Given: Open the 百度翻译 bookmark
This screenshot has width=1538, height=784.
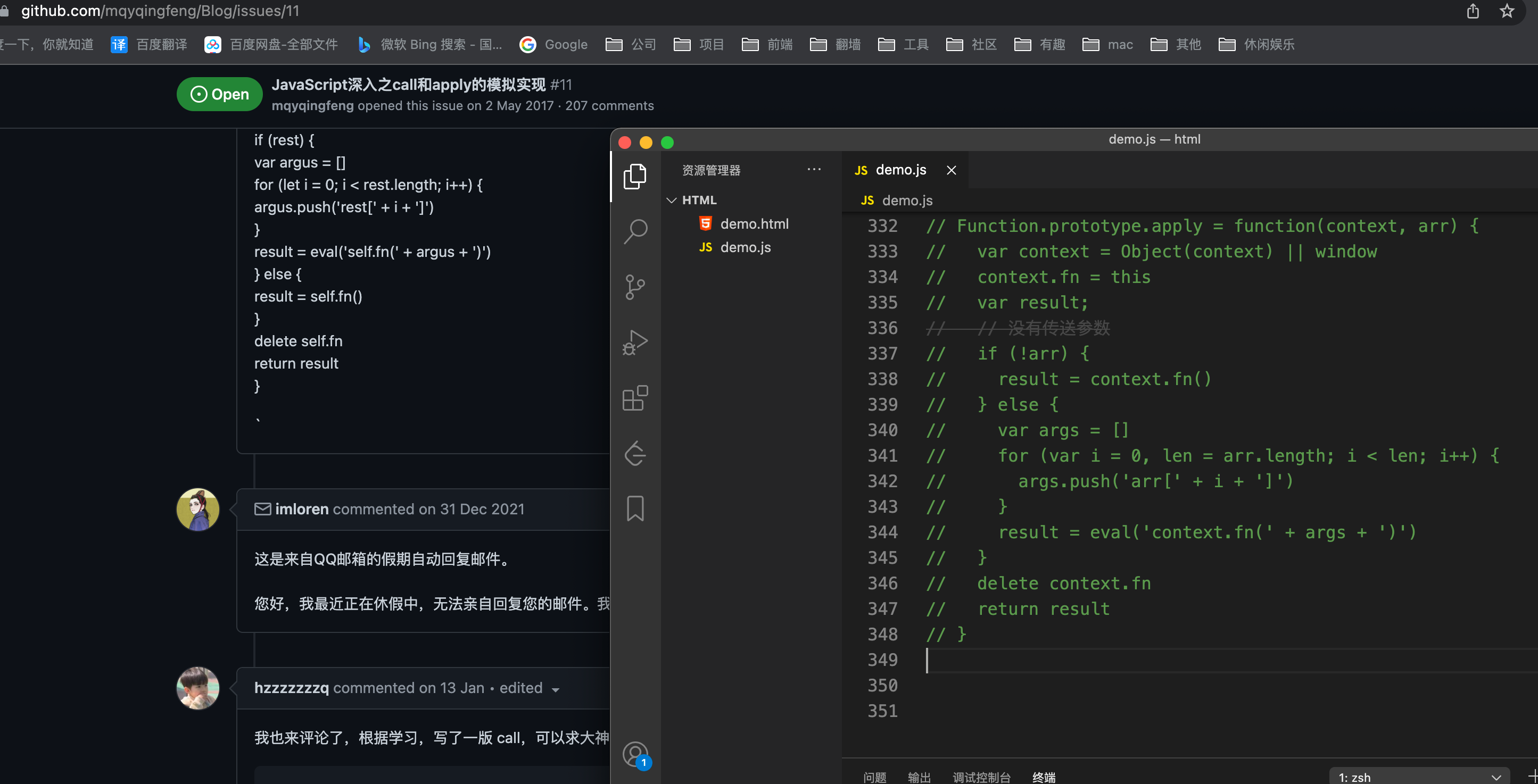Looking at the screenshot, I should tap(149, 45).
